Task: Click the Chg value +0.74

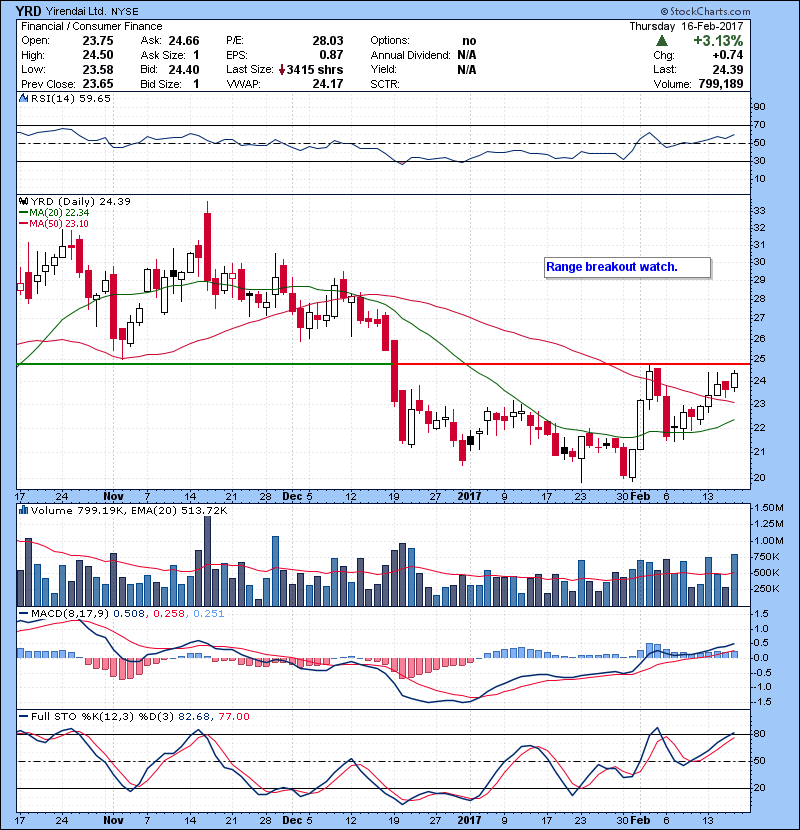Action: point(727,55)
